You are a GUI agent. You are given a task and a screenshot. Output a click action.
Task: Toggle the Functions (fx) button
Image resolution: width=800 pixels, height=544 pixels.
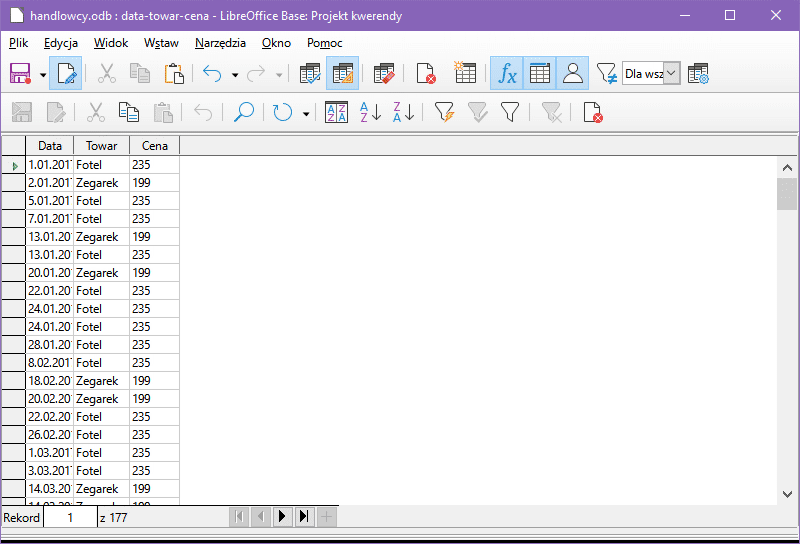click(x=507, y=74)
